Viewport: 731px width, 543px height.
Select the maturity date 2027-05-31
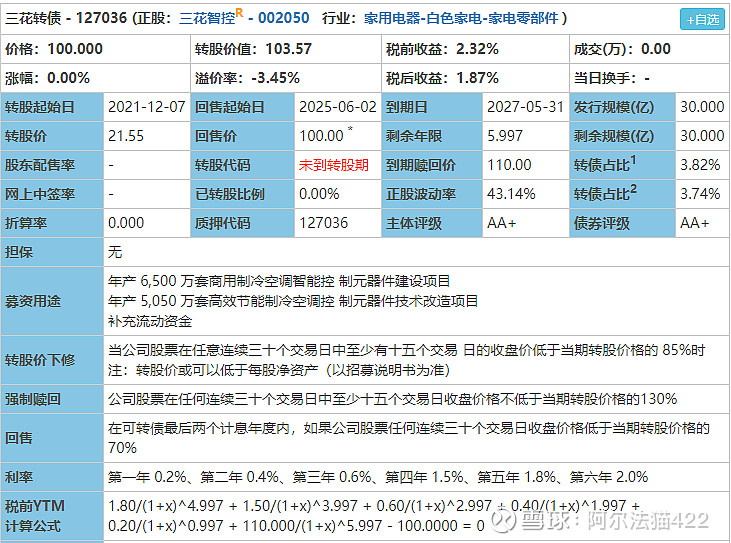tap(525, 107)
